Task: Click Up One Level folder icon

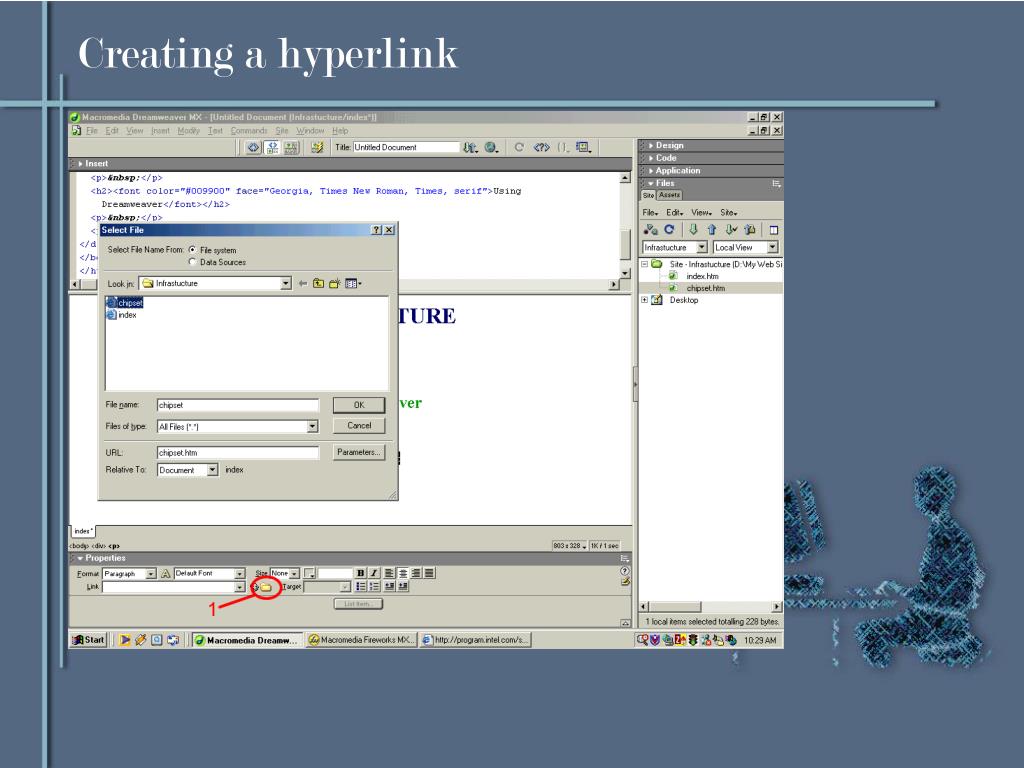Action: (319, 283)
